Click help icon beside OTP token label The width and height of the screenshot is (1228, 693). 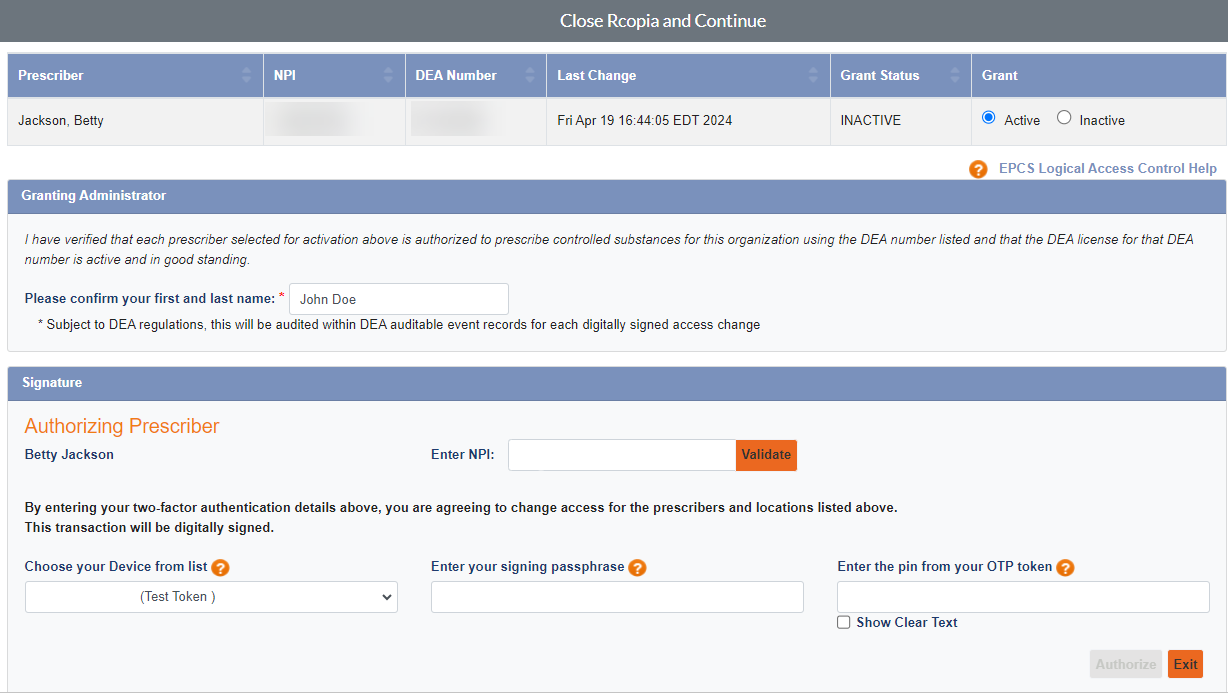click(1065, 568)
